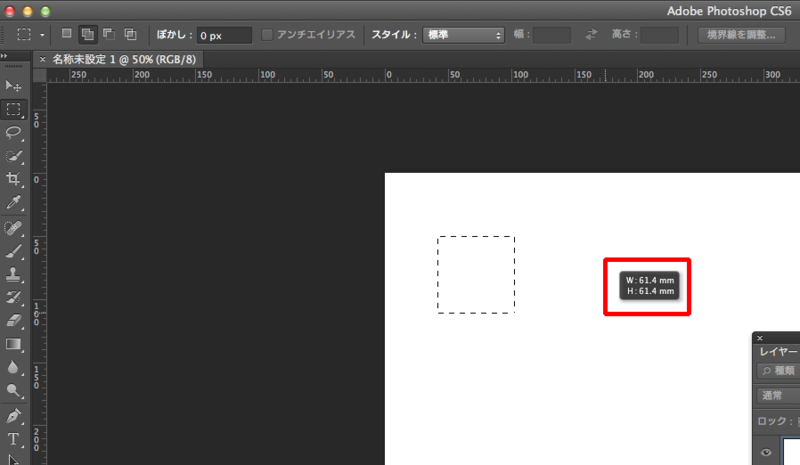Click the red close window button
The width and height of the screenshot is (800, 465).
point(10,11)
